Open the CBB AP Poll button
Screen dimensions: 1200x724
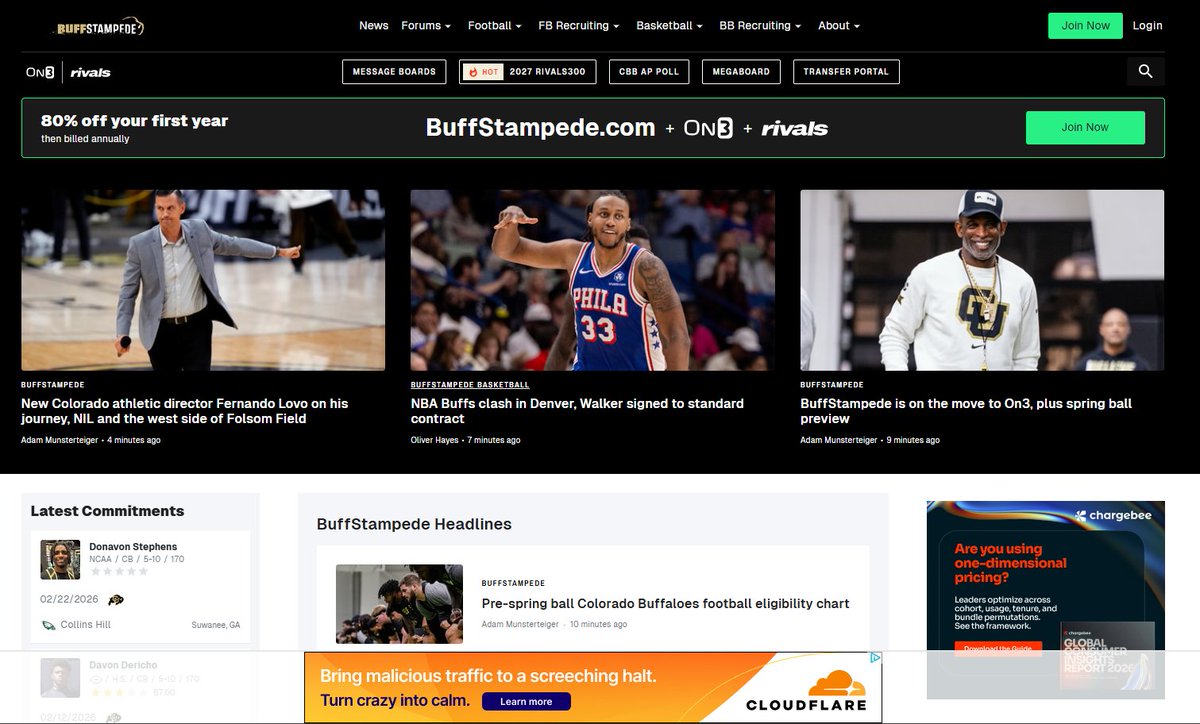pyautogui.click(x=649, y=72)
